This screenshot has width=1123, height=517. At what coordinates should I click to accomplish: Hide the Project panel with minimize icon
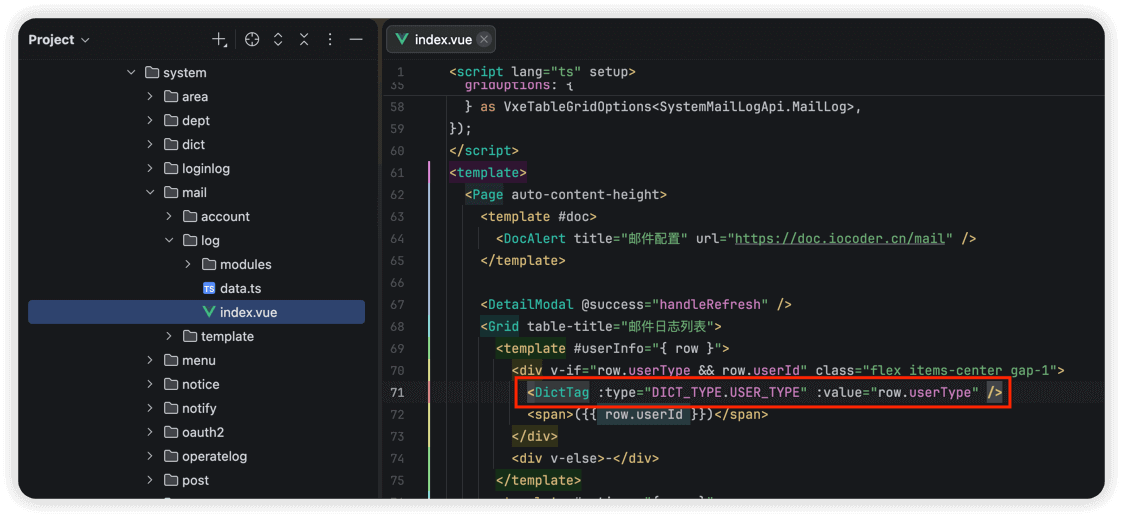tap(356, 40)
